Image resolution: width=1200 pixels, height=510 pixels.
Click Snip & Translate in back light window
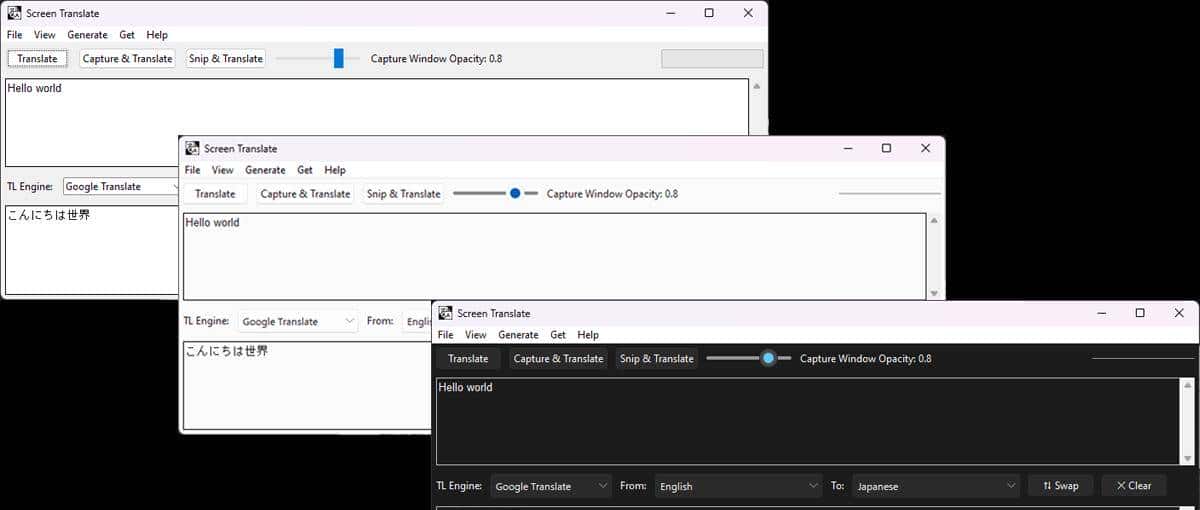tap(226, 58)
